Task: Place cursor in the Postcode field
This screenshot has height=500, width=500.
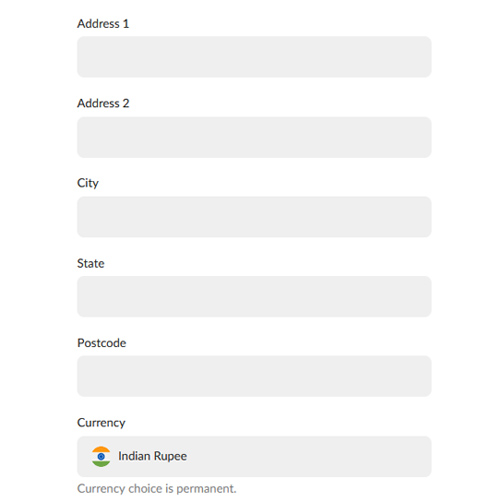Action: pos(254,376)
